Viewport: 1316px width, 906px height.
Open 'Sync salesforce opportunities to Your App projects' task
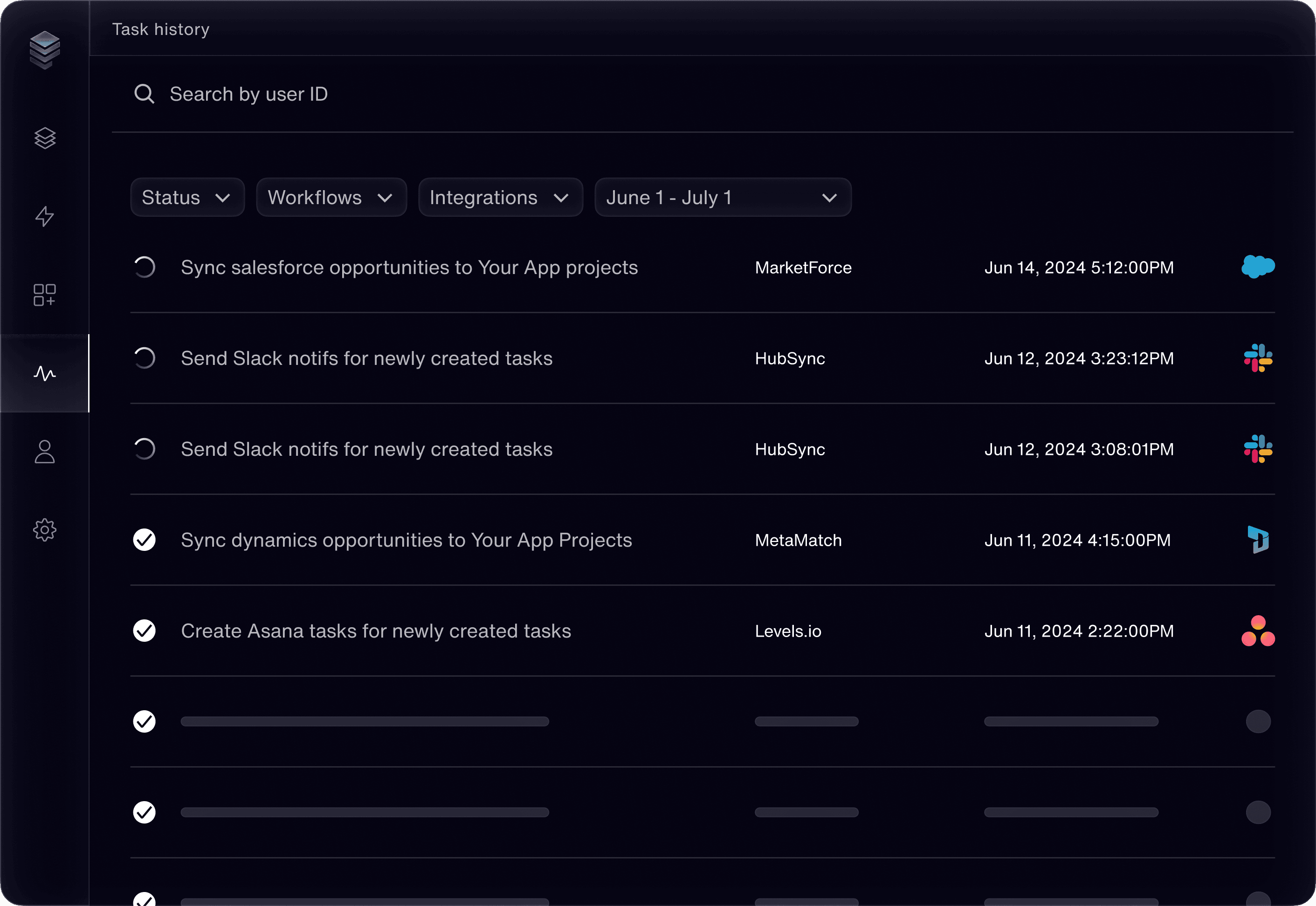pyautogui.click(x=409, y=268)
